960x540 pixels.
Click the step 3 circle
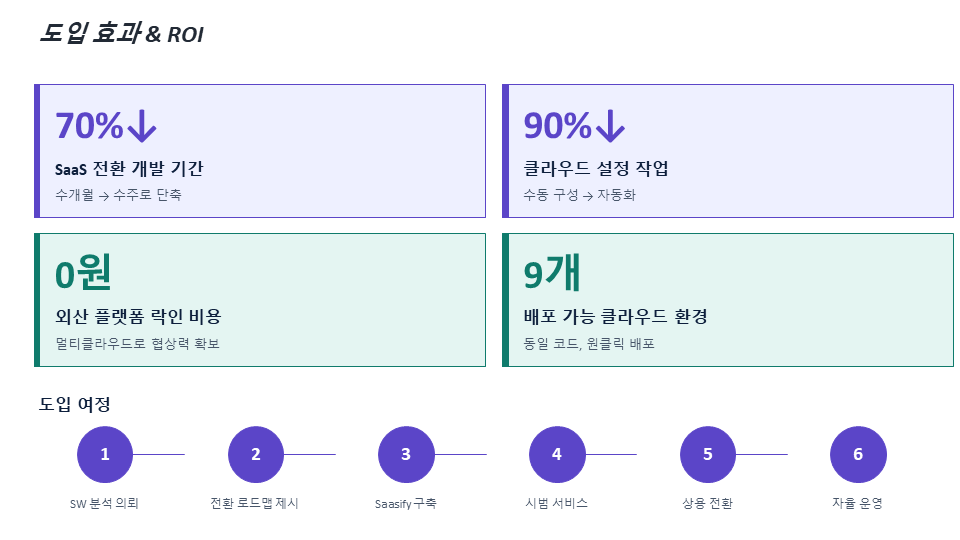pyautogui.click(x=406, y=454)
